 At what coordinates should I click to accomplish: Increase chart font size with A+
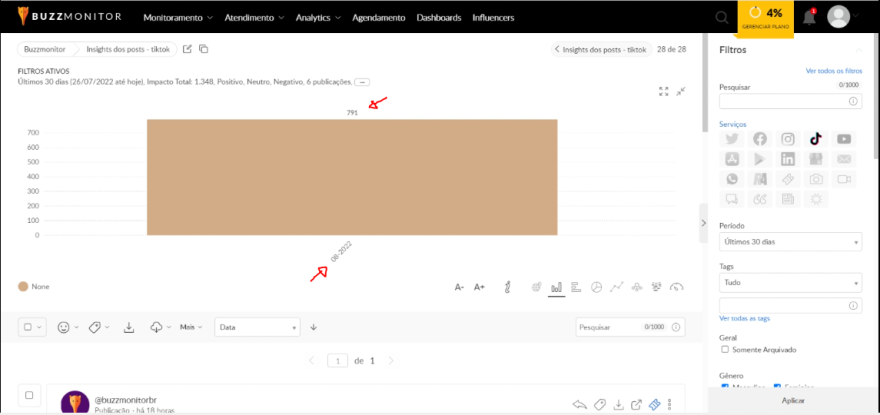479,287
